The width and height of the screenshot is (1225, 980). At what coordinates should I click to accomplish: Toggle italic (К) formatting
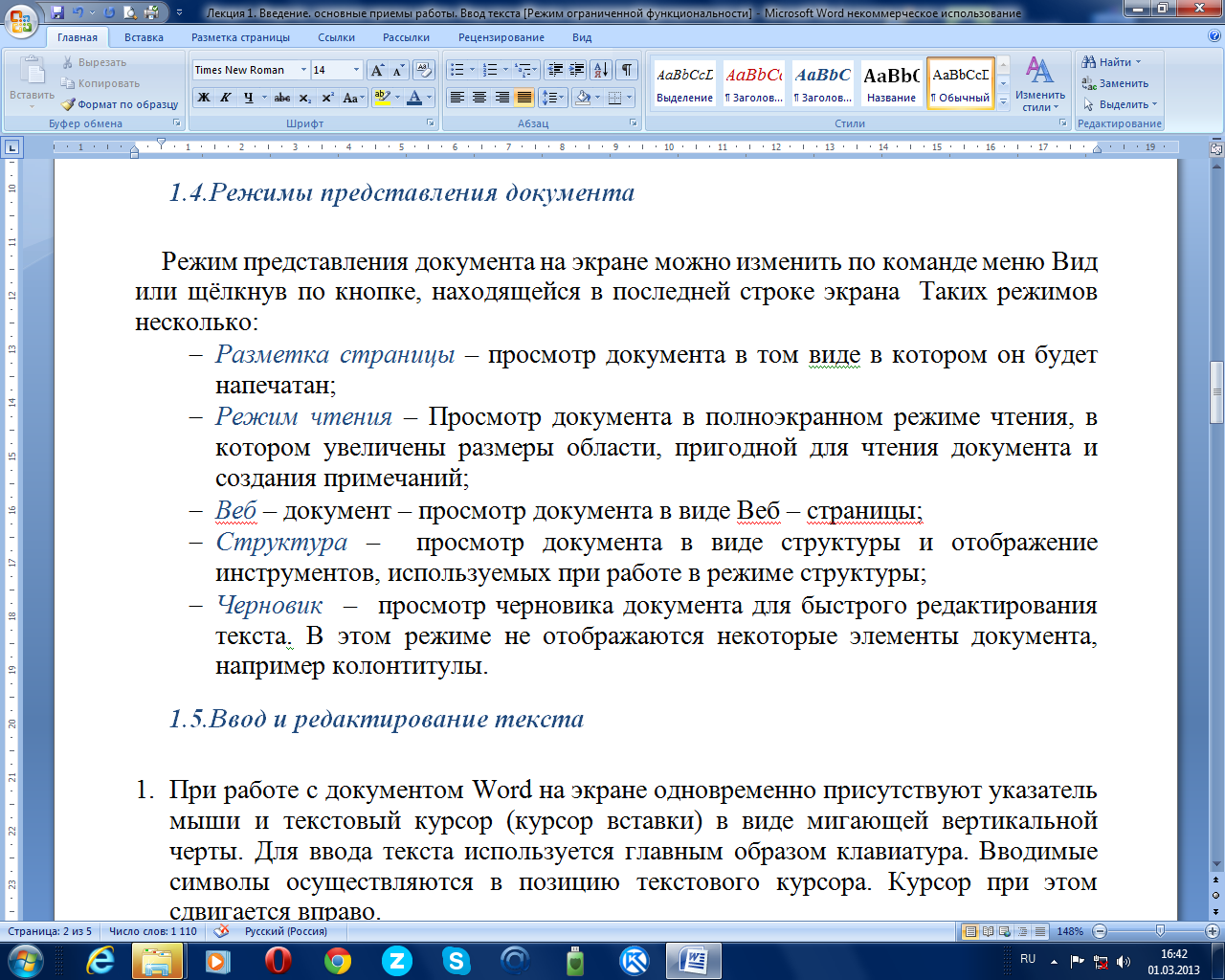click(226, 98)
